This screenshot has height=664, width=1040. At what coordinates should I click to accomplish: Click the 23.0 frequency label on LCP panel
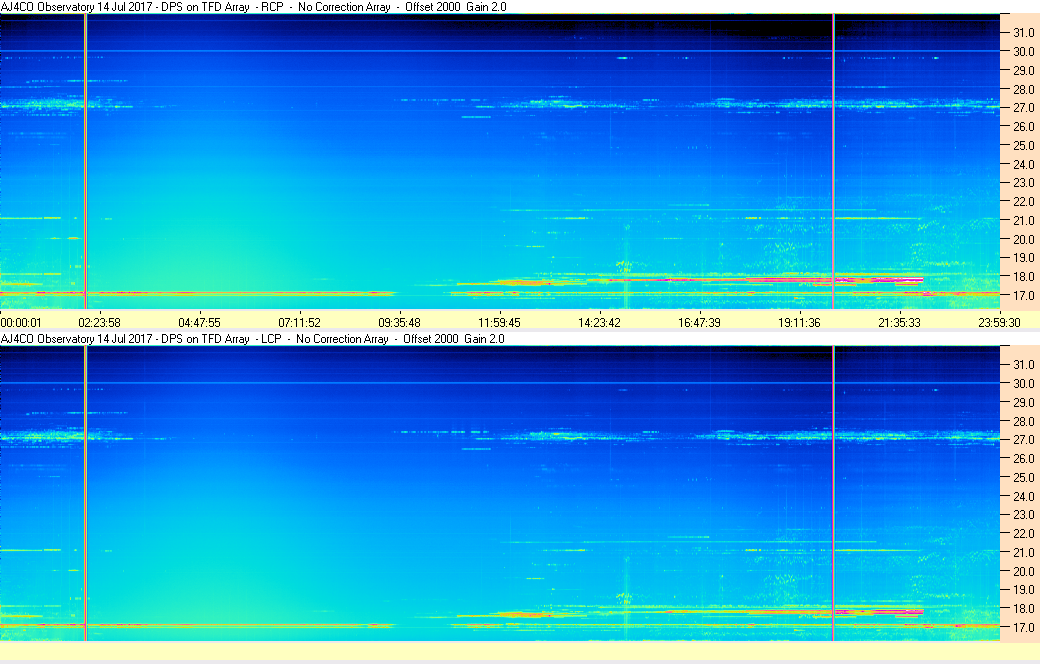coord(1023,515)
